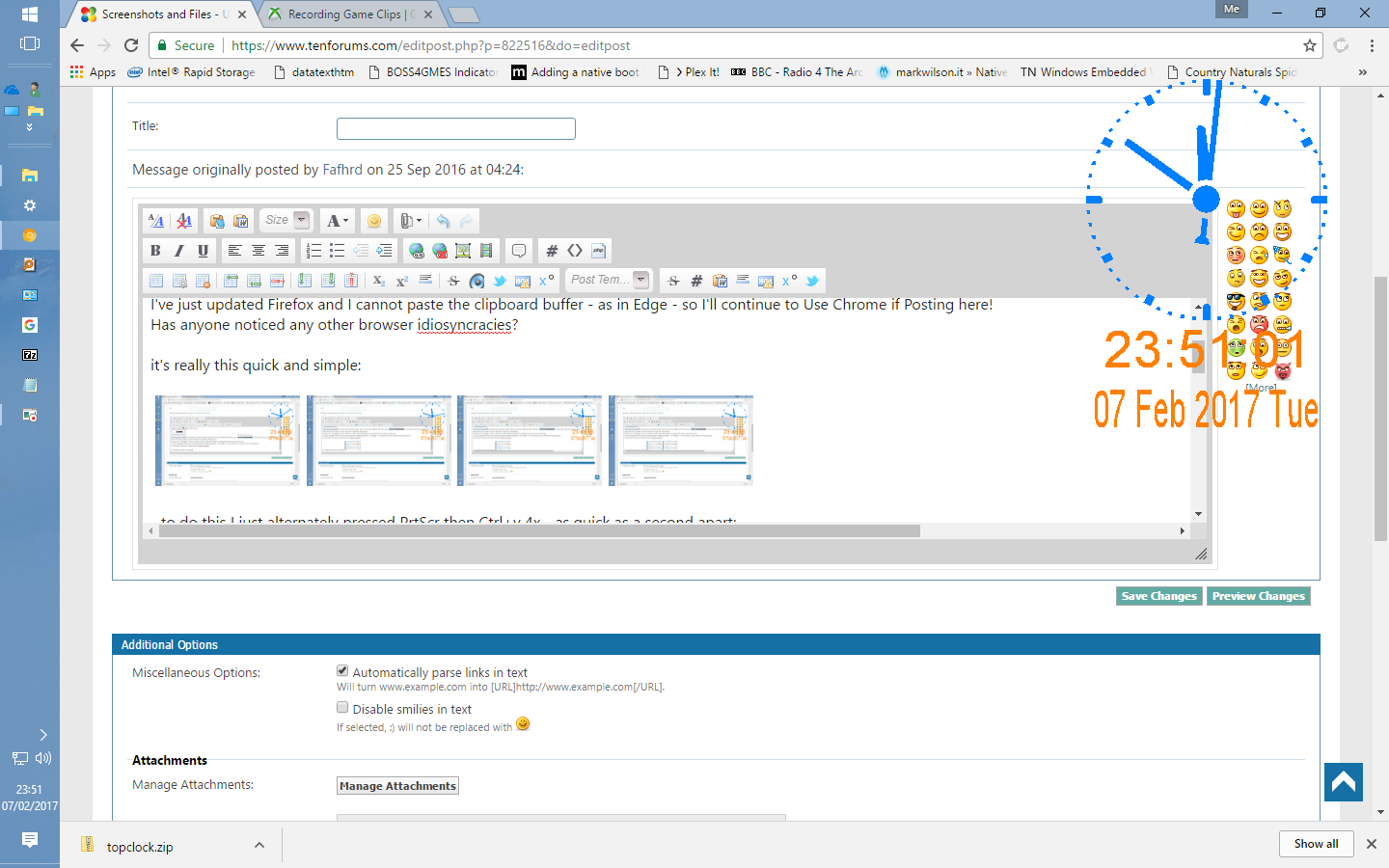Switch to Recording Game Clips tab
This screenshot has height=868, width=1389.
[351, 14]
